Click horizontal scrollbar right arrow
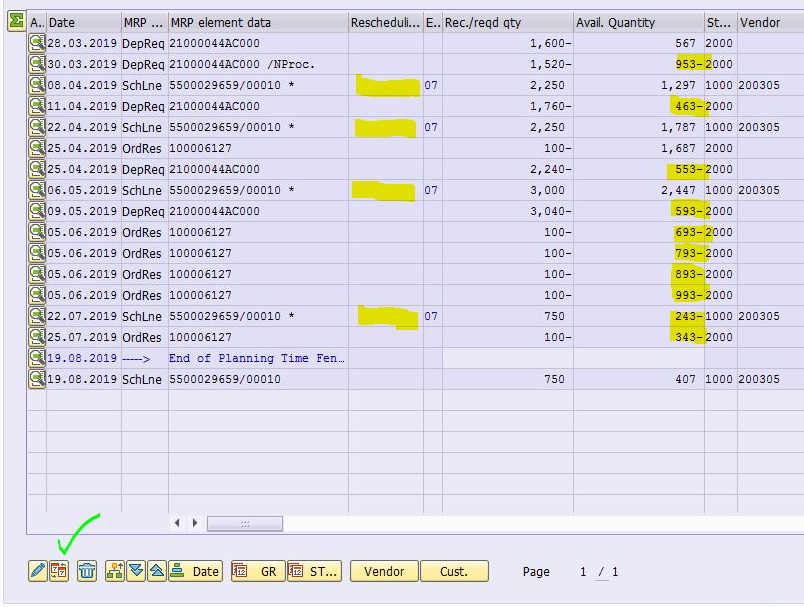 (195, 523)
